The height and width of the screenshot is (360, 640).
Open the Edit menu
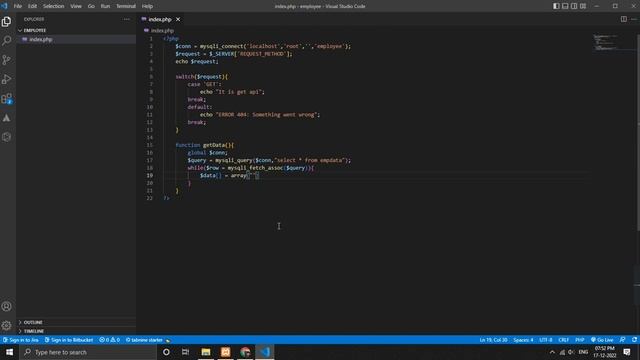[x=32, y=6]
